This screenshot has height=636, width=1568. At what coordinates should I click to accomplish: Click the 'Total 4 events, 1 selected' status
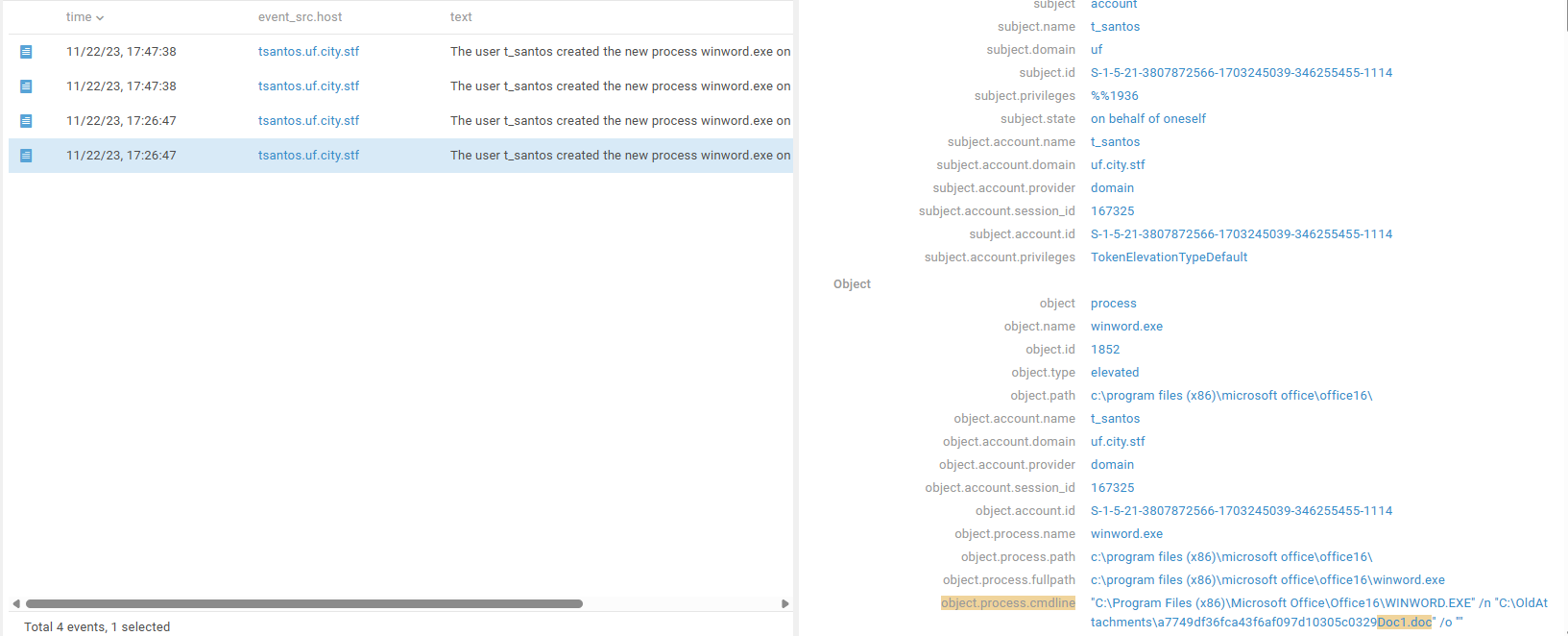[x=97, y=627]
